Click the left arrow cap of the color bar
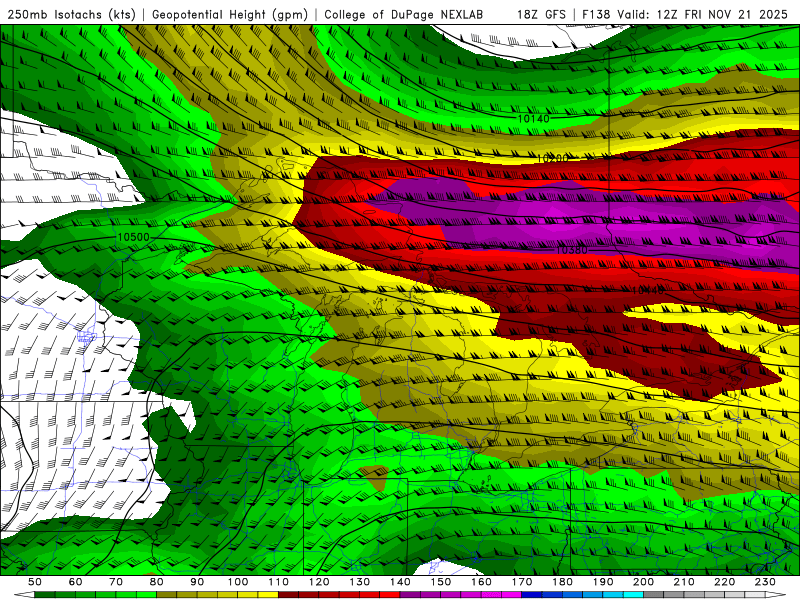800x600 pixels. 24,595
